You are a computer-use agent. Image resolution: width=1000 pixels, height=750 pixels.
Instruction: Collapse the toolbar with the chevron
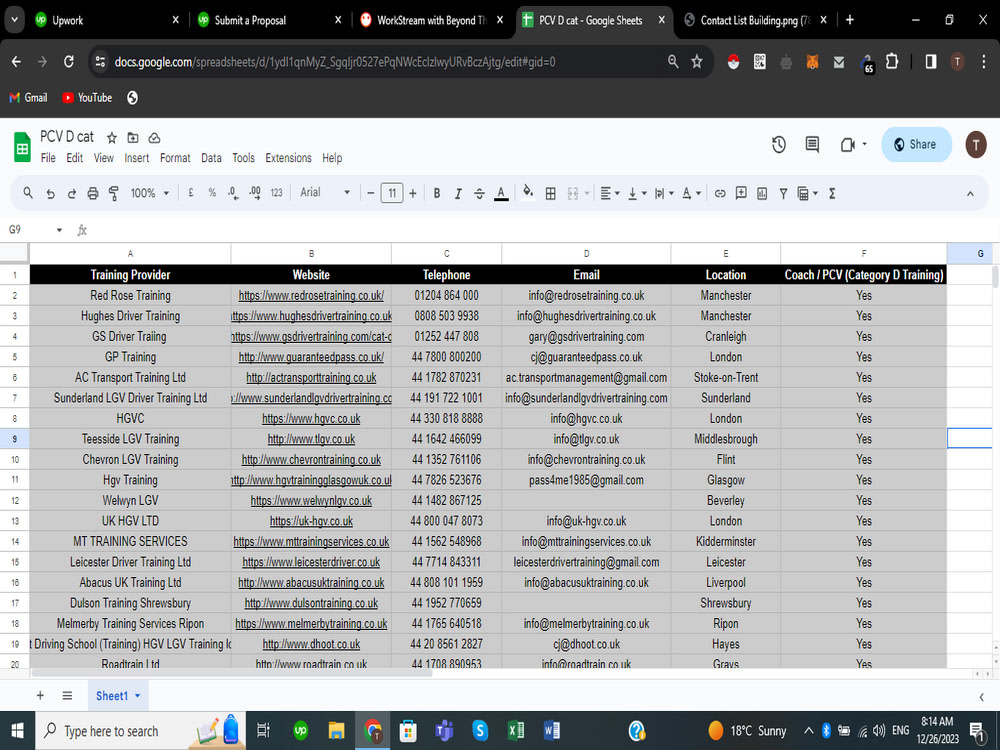(970, 193)
